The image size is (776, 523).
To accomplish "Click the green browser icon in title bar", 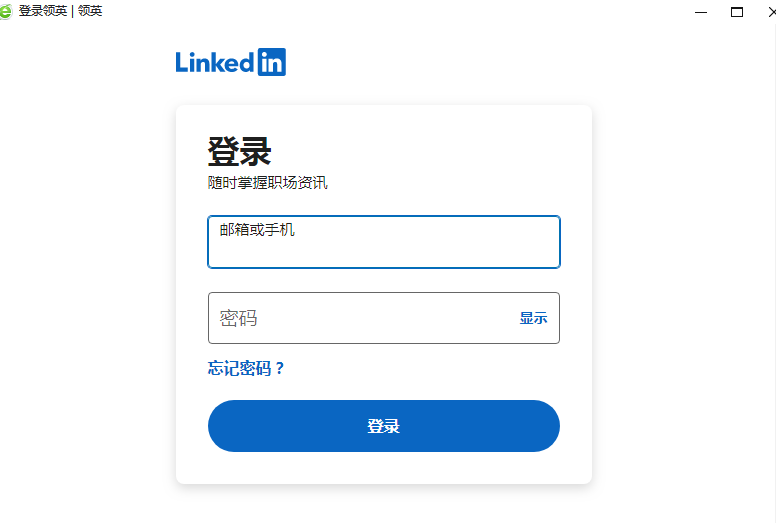I will coord(7,11).
